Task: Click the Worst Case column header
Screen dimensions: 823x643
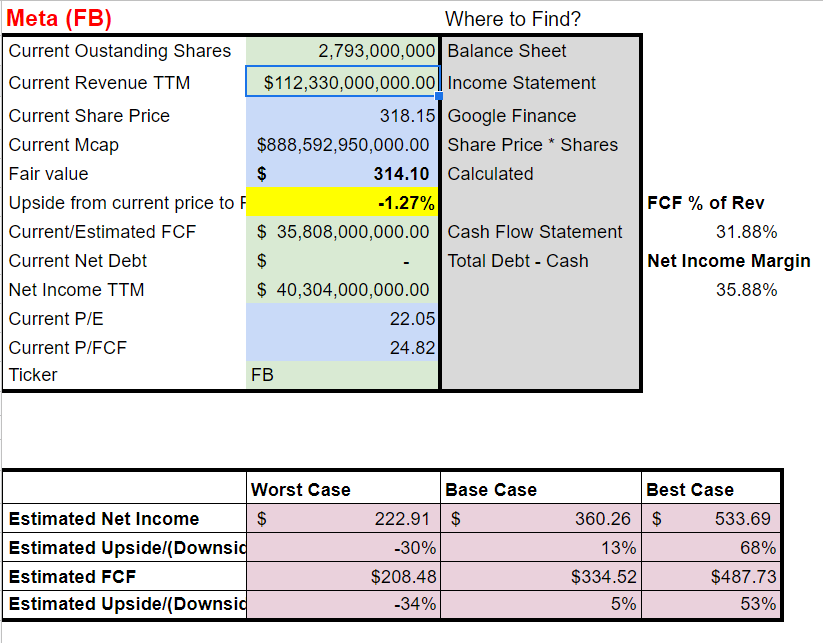Action: (x=301, y=490)
